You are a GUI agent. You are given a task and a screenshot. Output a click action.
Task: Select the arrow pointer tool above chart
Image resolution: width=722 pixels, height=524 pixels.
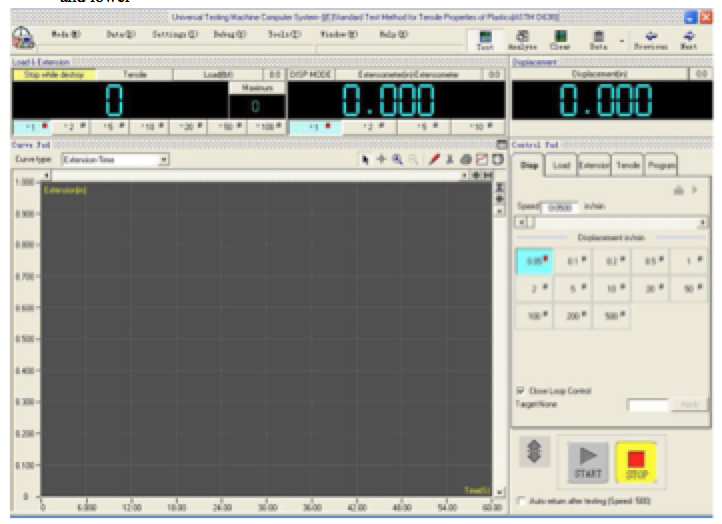(367, 159)
